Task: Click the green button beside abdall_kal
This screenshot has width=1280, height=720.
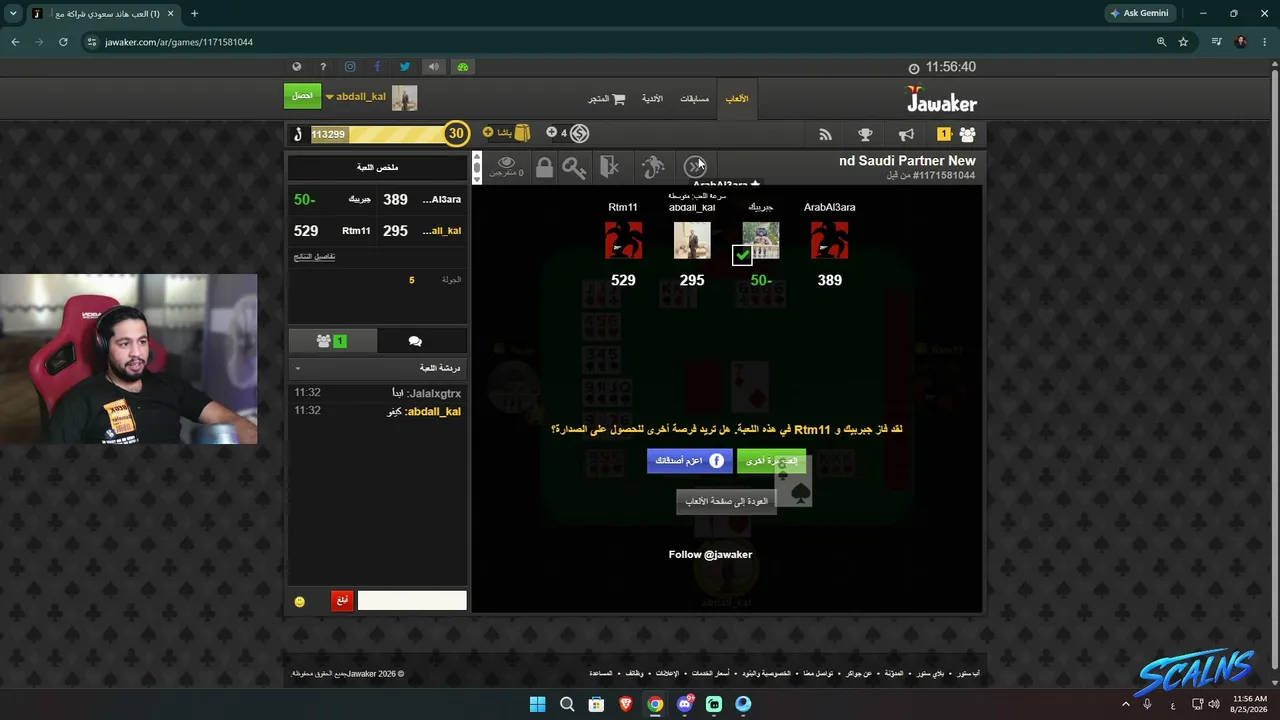Action: click(302, 96)
